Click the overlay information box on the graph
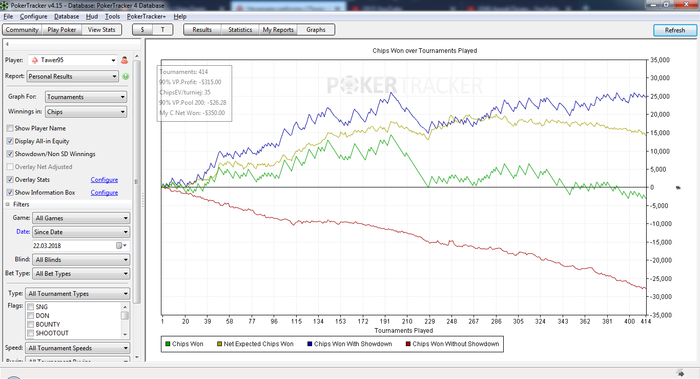This screenshot has height=379, width=700. click(194, 92)
